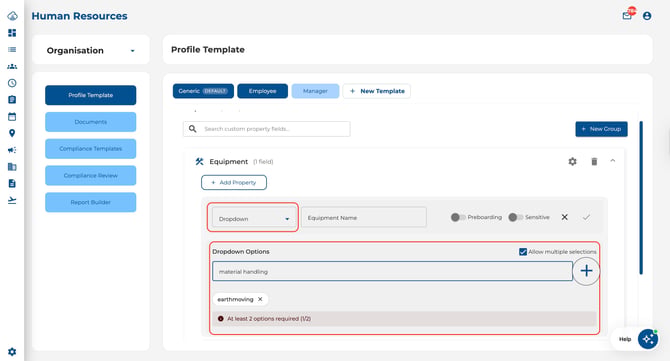Click the Human Resources title

(79, 16)
